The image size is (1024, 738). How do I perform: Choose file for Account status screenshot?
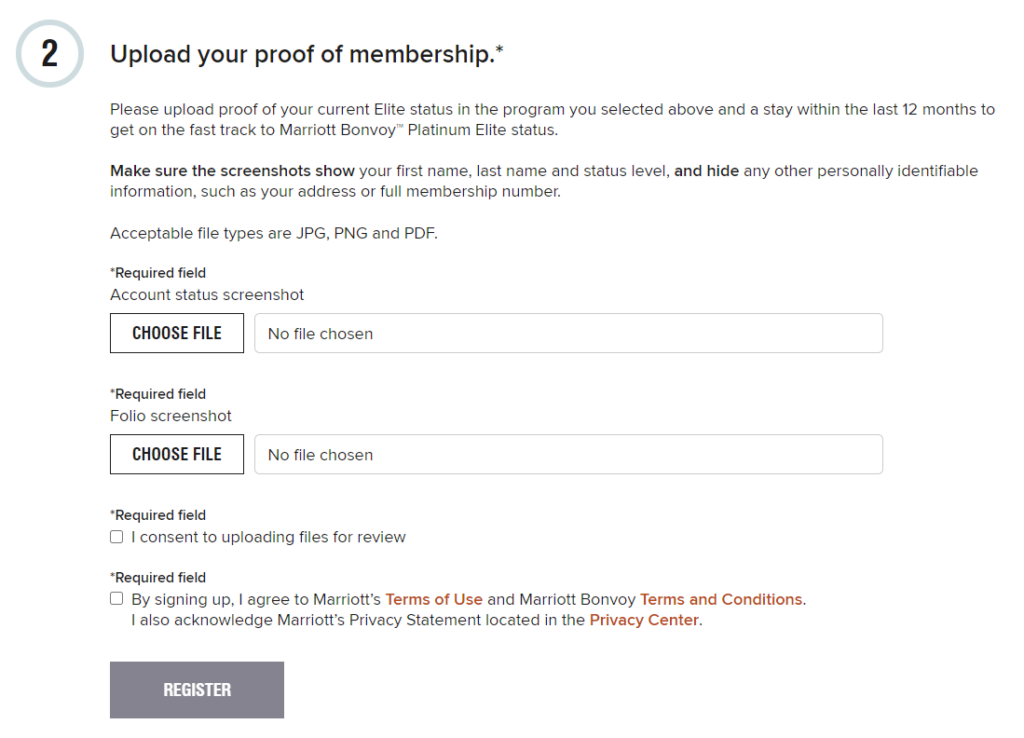click(177, 333)
